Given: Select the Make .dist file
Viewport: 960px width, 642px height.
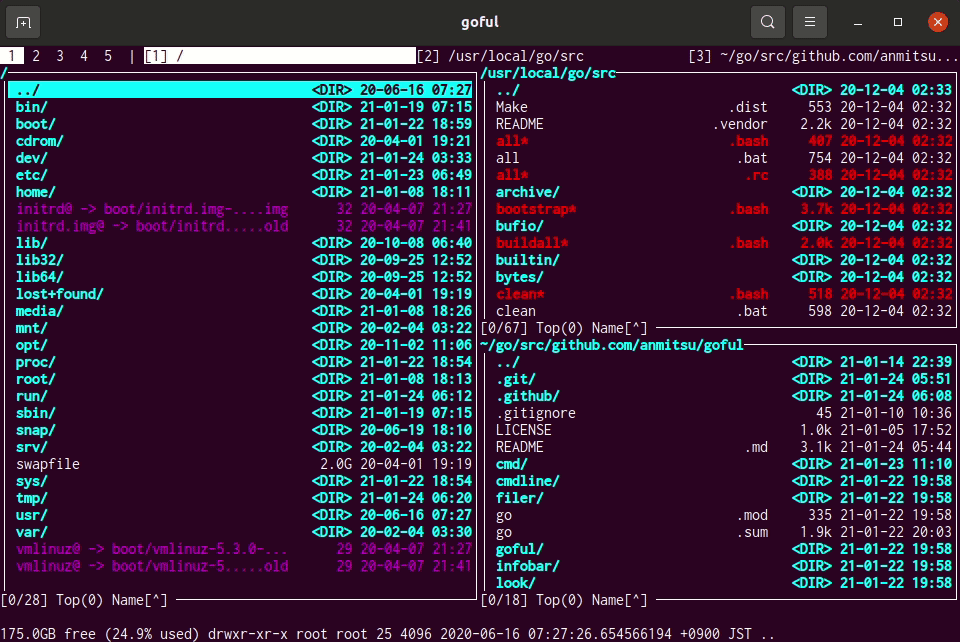Looking at the screenshot, I should 724,107.
